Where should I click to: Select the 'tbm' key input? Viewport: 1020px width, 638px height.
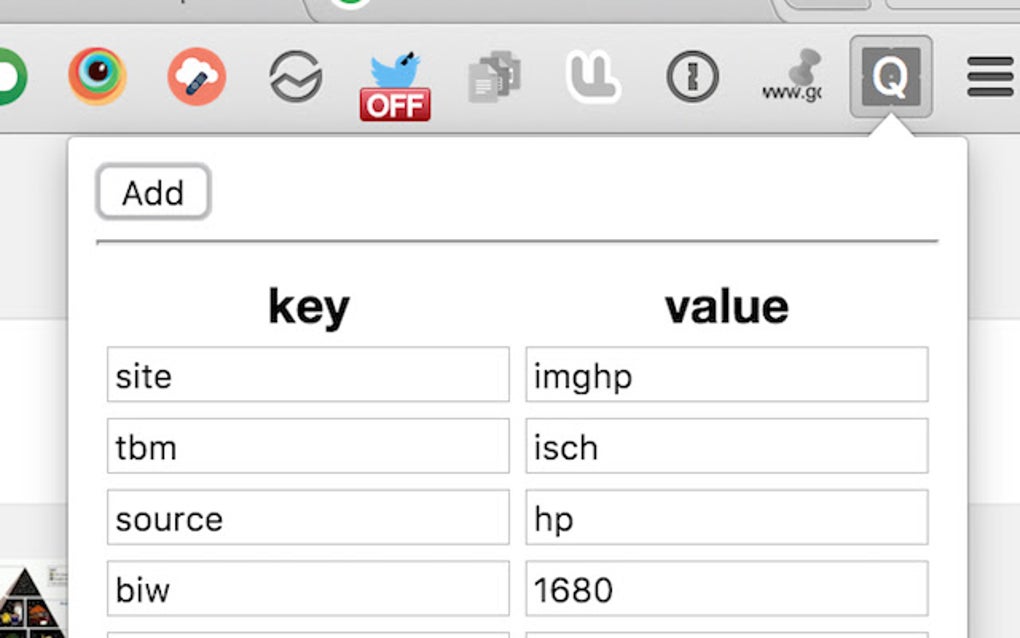coord(308,446)
